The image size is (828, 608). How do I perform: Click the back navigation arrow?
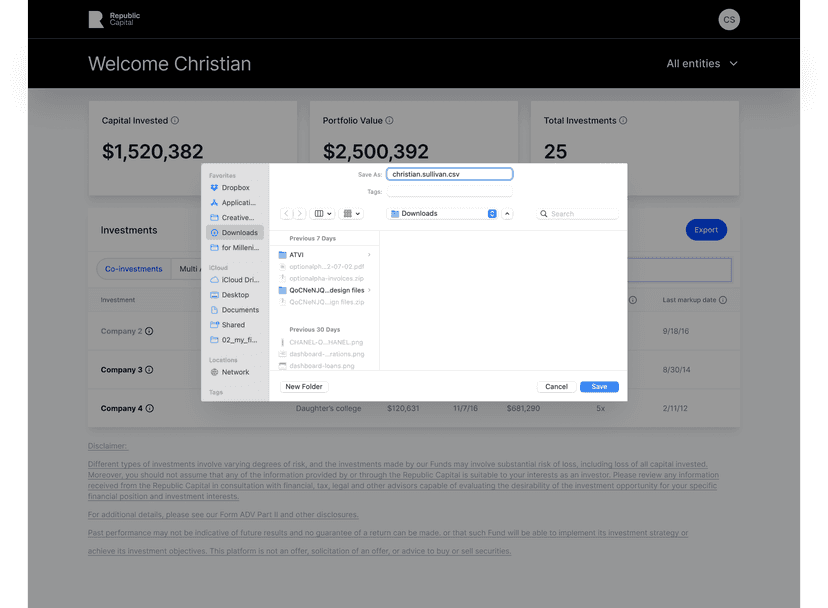click(287, 214)
